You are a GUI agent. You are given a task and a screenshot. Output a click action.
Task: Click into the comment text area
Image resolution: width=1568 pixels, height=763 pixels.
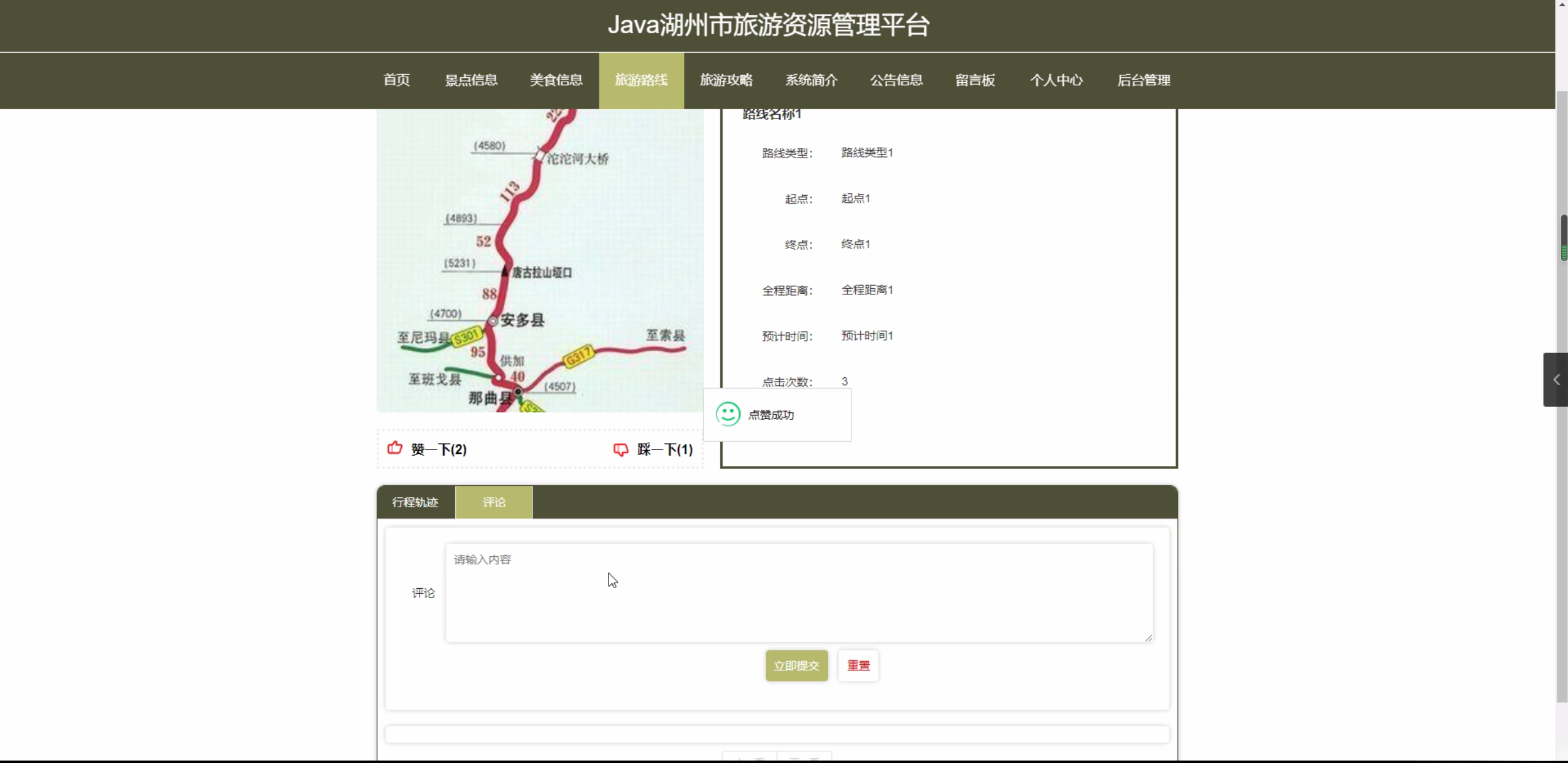[x=799, y=592]
